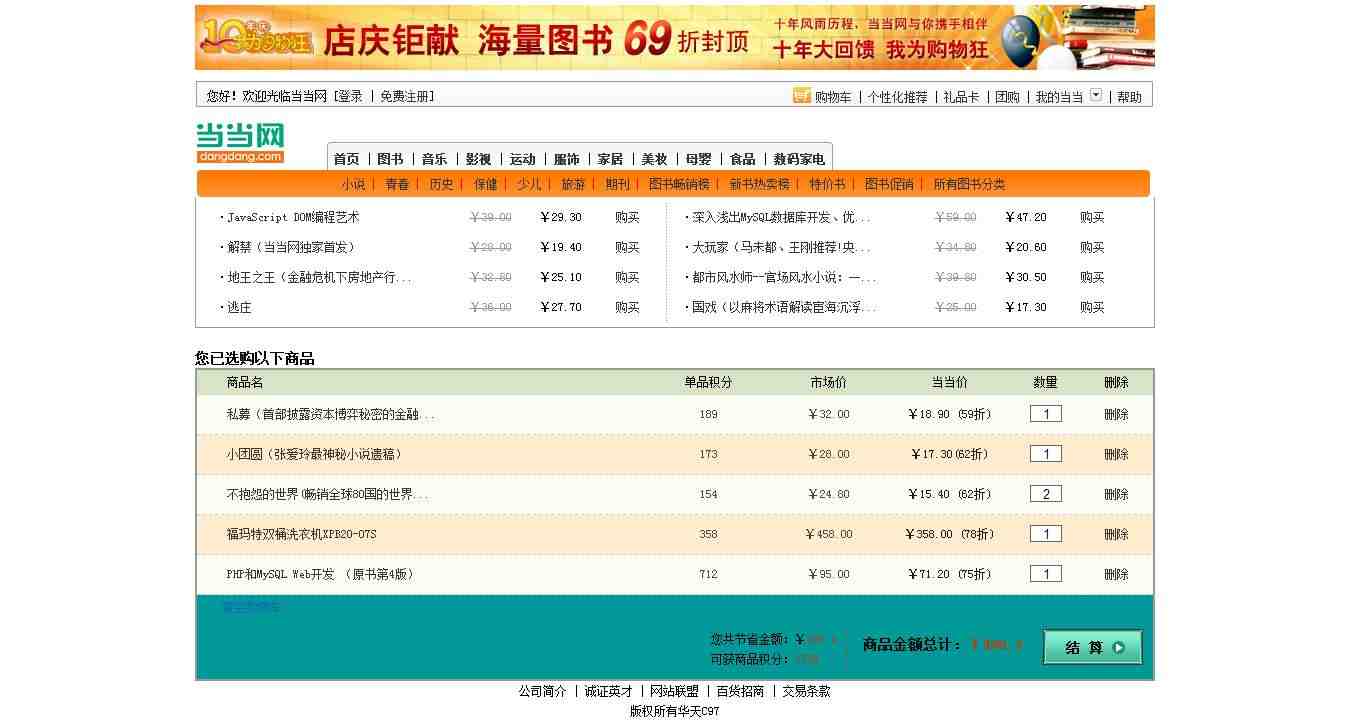Open the 团购 group-buy link
1349x721 pixels.
(1007, 97)
